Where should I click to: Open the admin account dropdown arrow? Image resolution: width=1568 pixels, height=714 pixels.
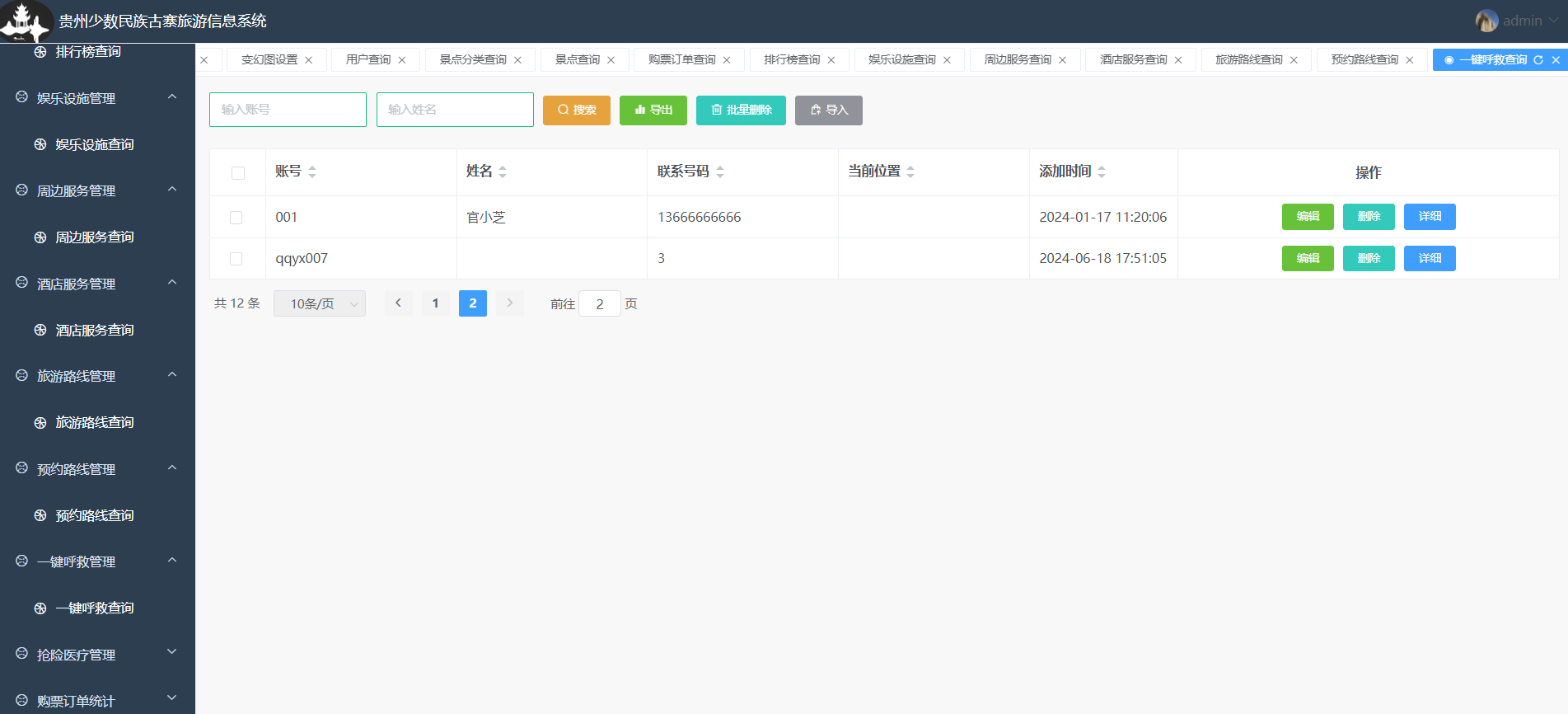coord(1553,21)
